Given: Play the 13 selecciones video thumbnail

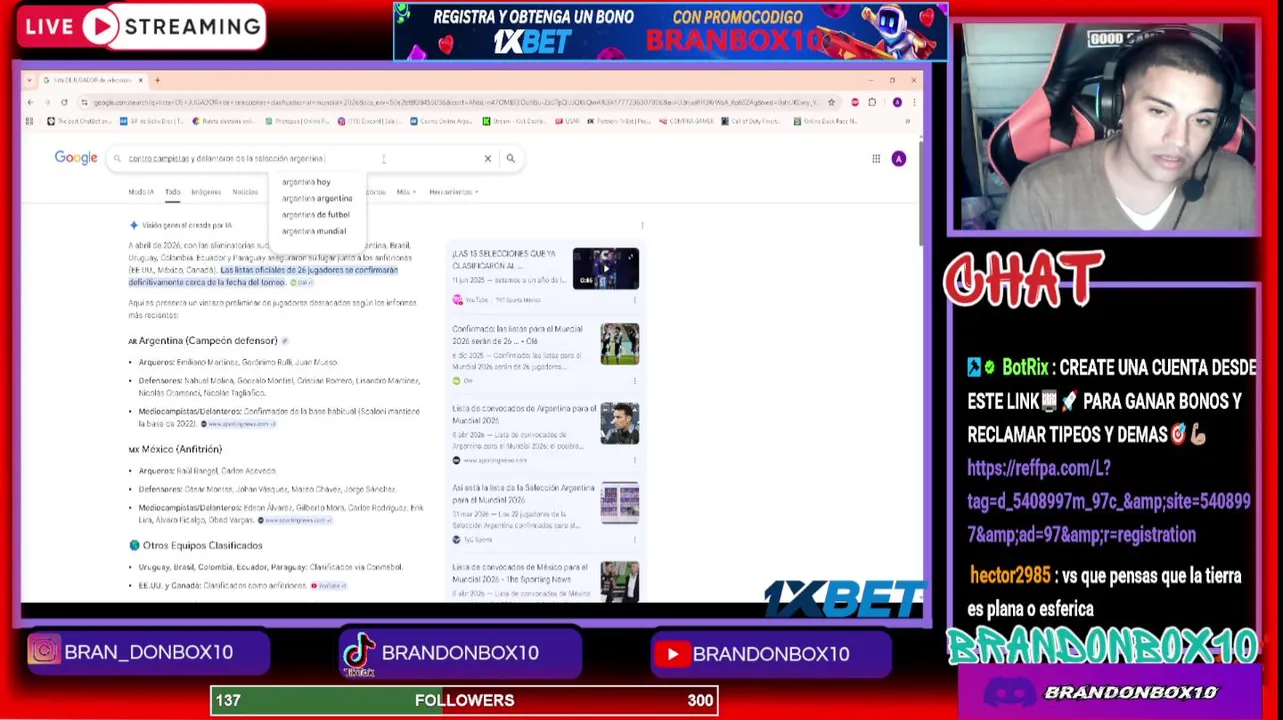Looking at the screenshot, I should tap(605, 268).
